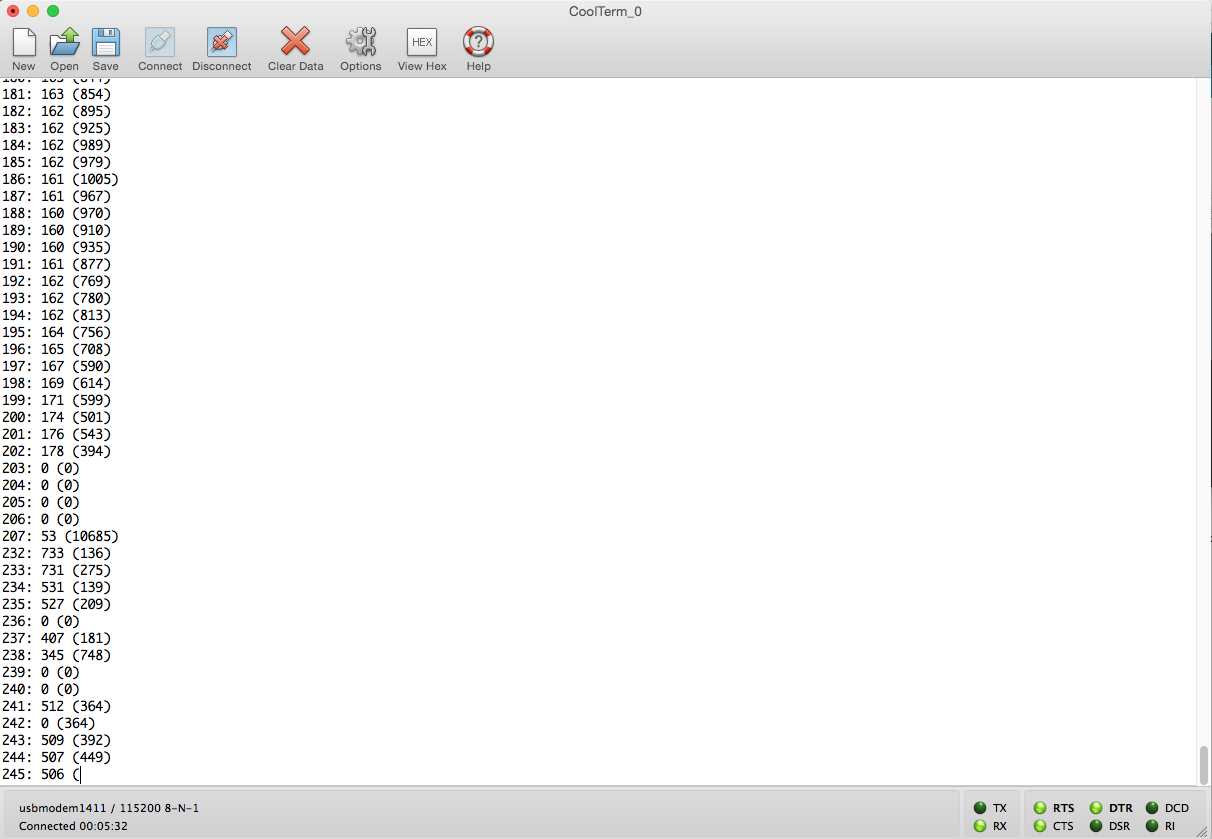Viewport: 1212px width, 839px height.
Task: Create a new terminal with New icon
Action: [24, 42]
